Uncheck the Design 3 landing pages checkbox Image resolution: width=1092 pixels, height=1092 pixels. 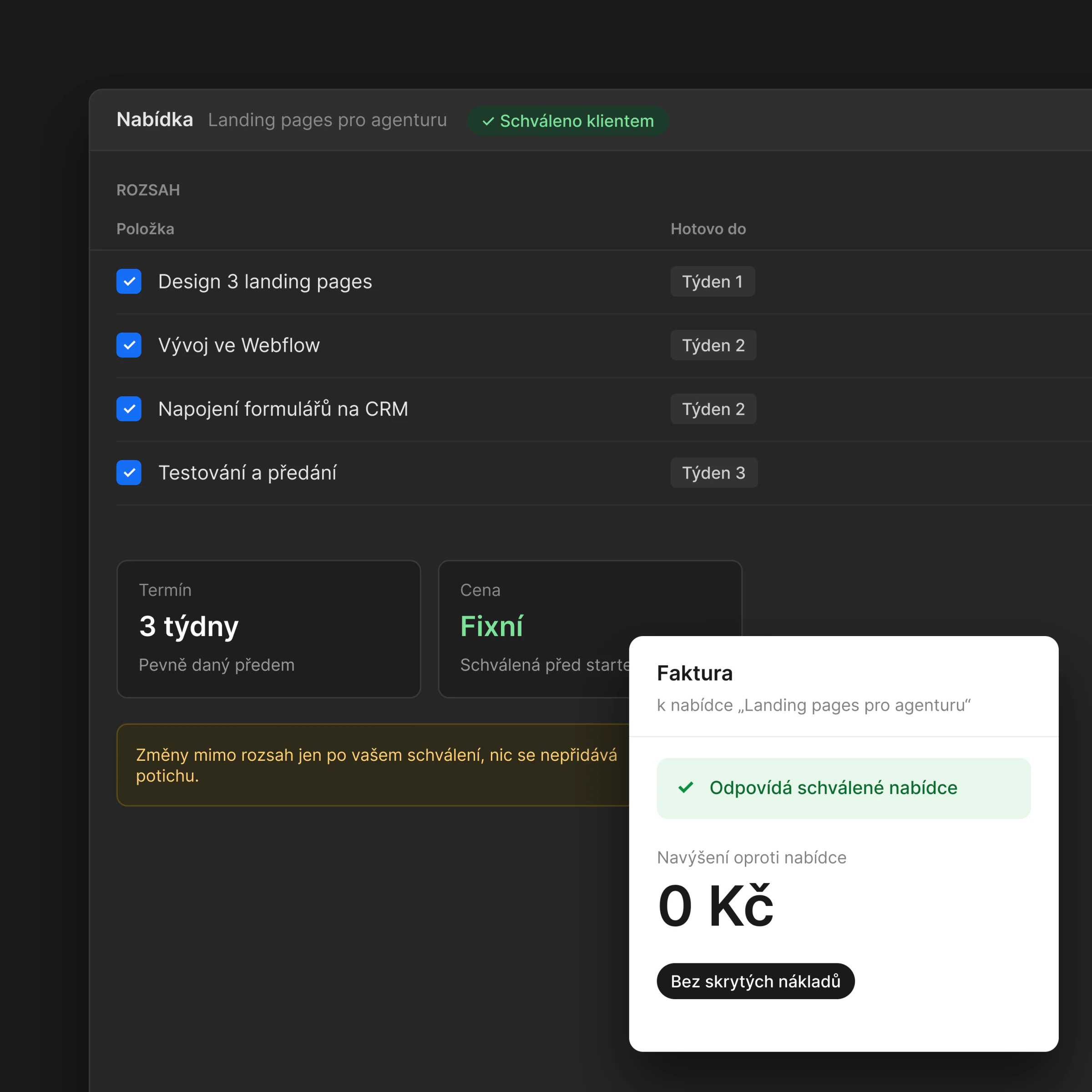(x=129, y=282)
